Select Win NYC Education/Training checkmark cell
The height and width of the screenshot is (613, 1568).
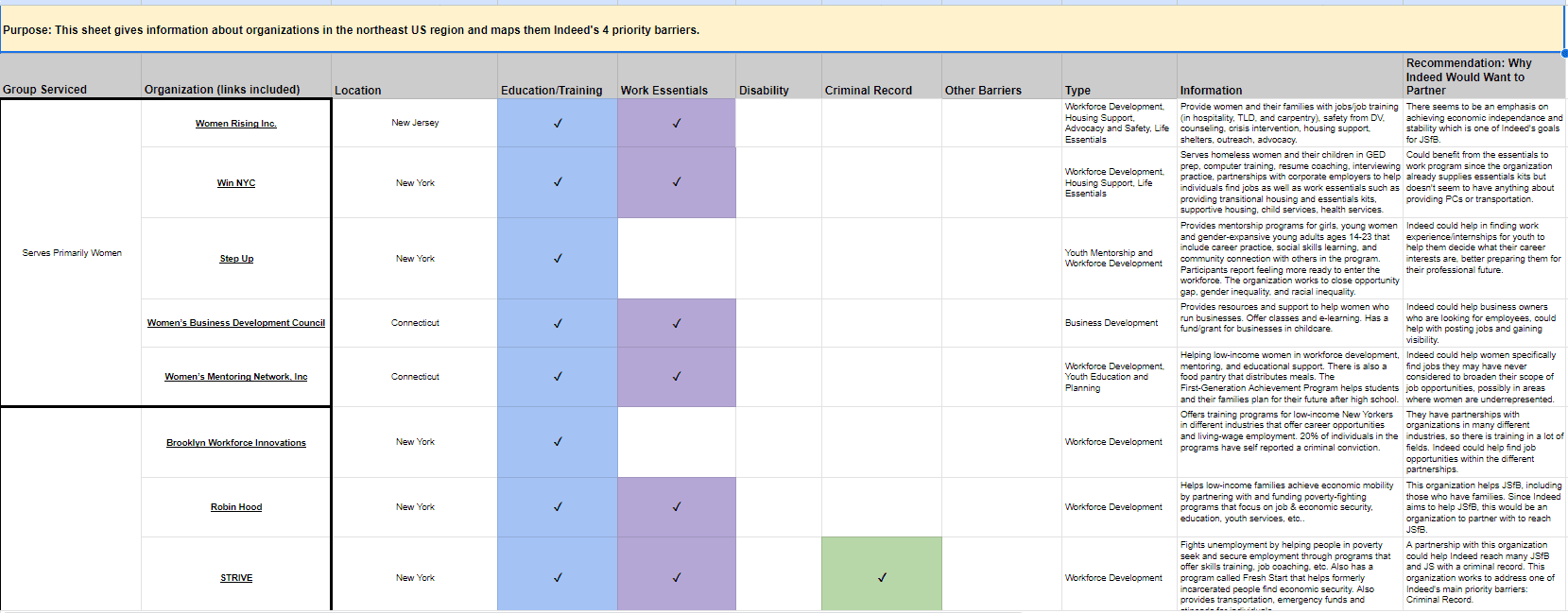point(558,182)
